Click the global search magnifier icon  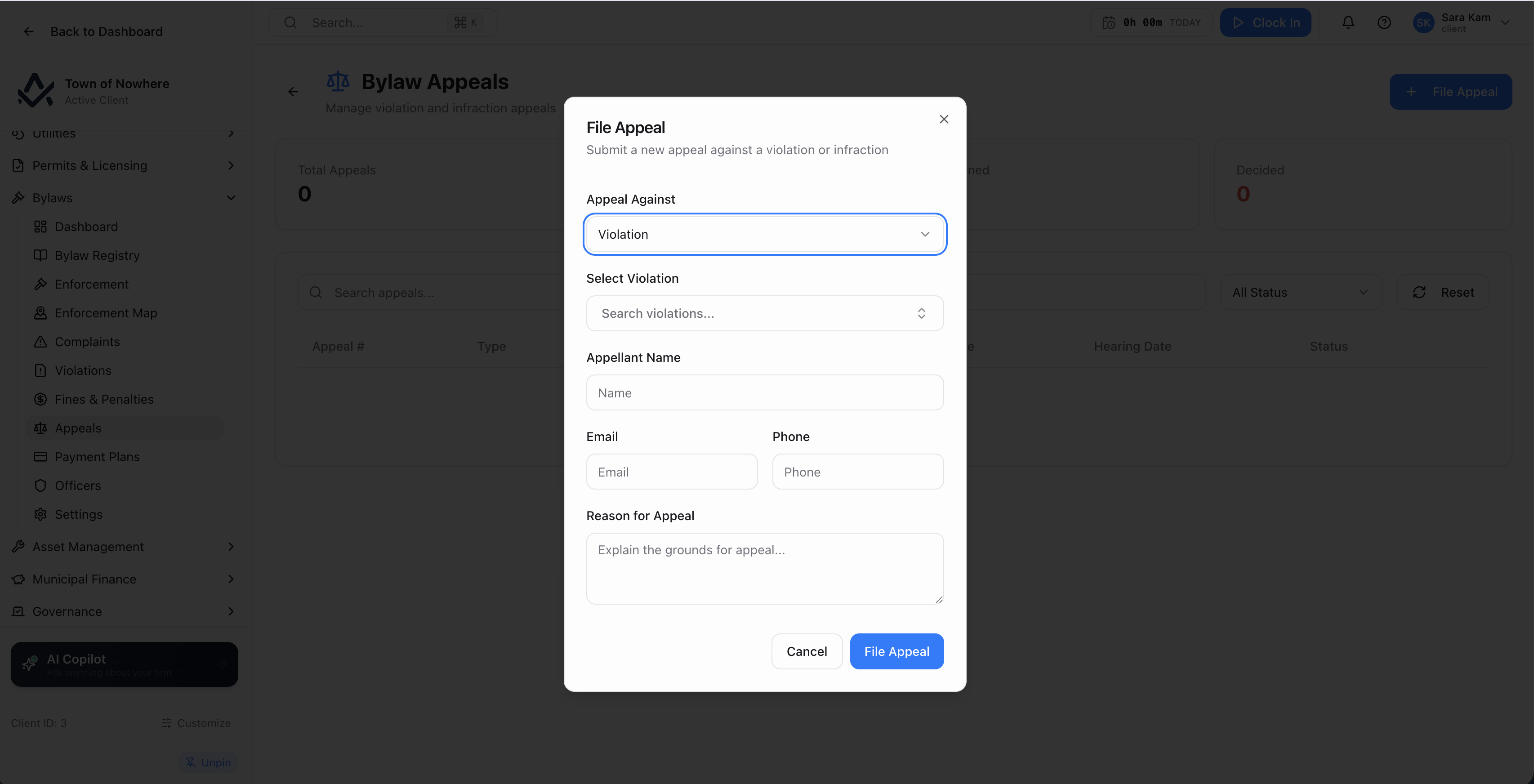(290, 22)
